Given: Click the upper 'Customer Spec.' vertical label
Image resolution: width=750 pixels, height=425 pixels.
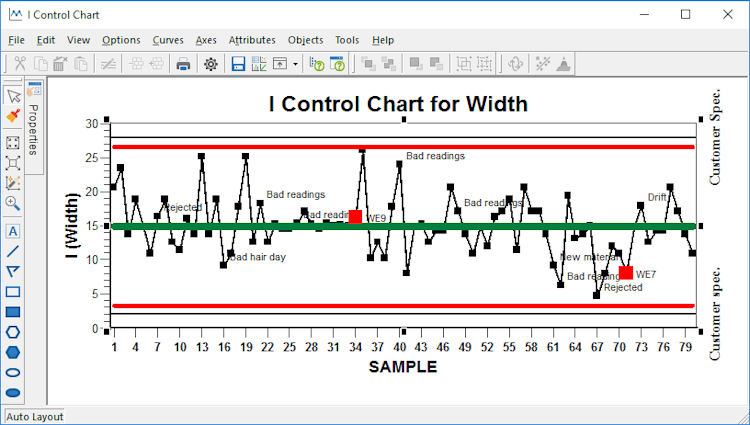Looking at the screenshot, I should click(715, 137).
